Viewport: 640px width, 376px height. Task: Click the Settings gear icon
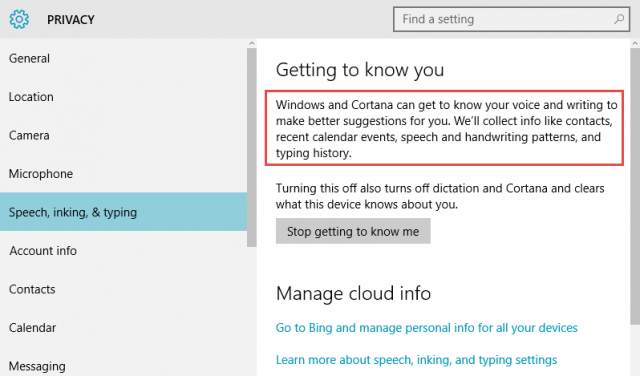(x=19, y=19)
